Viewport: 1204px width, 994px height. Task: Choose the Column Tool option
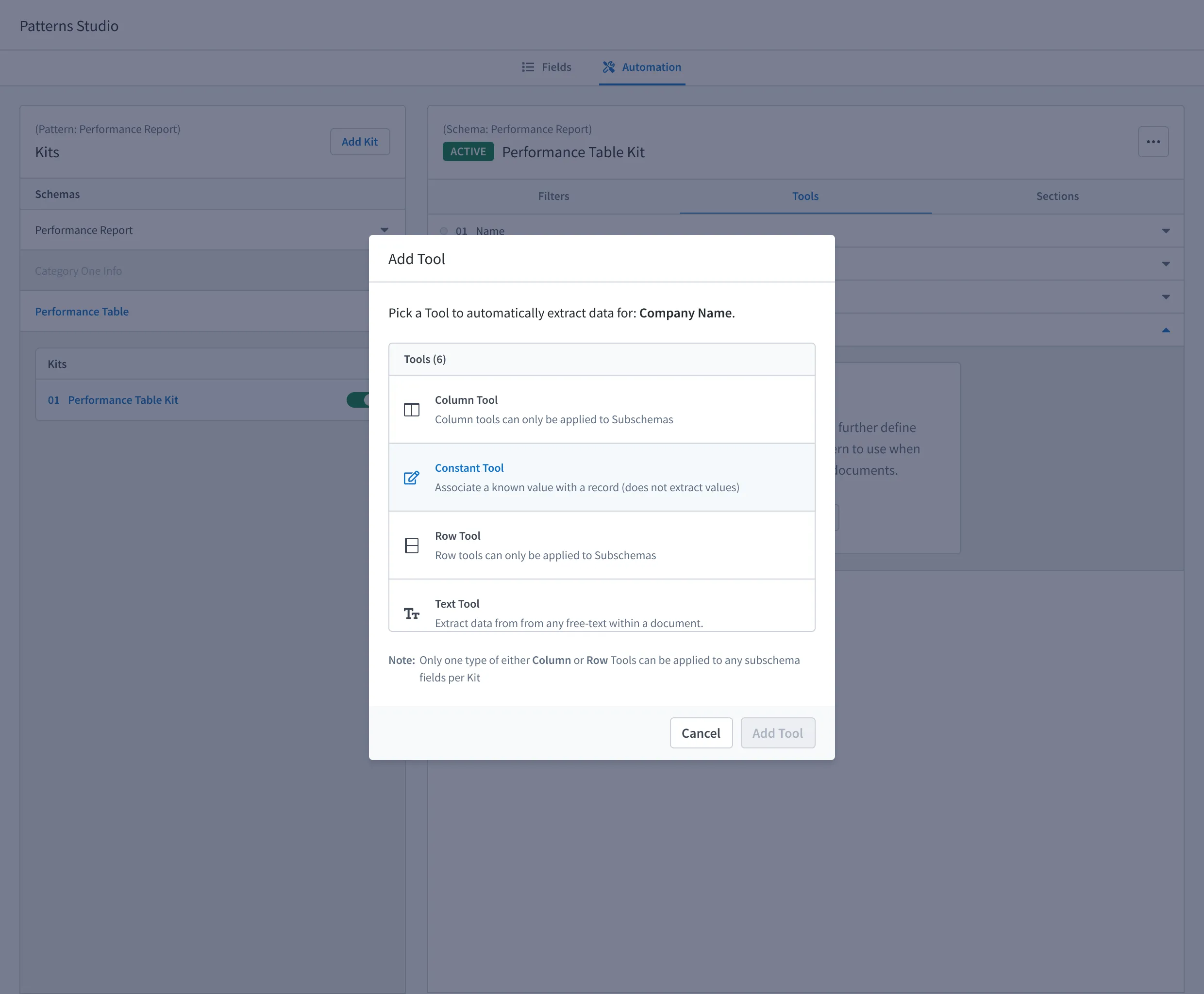coord(602,410)
